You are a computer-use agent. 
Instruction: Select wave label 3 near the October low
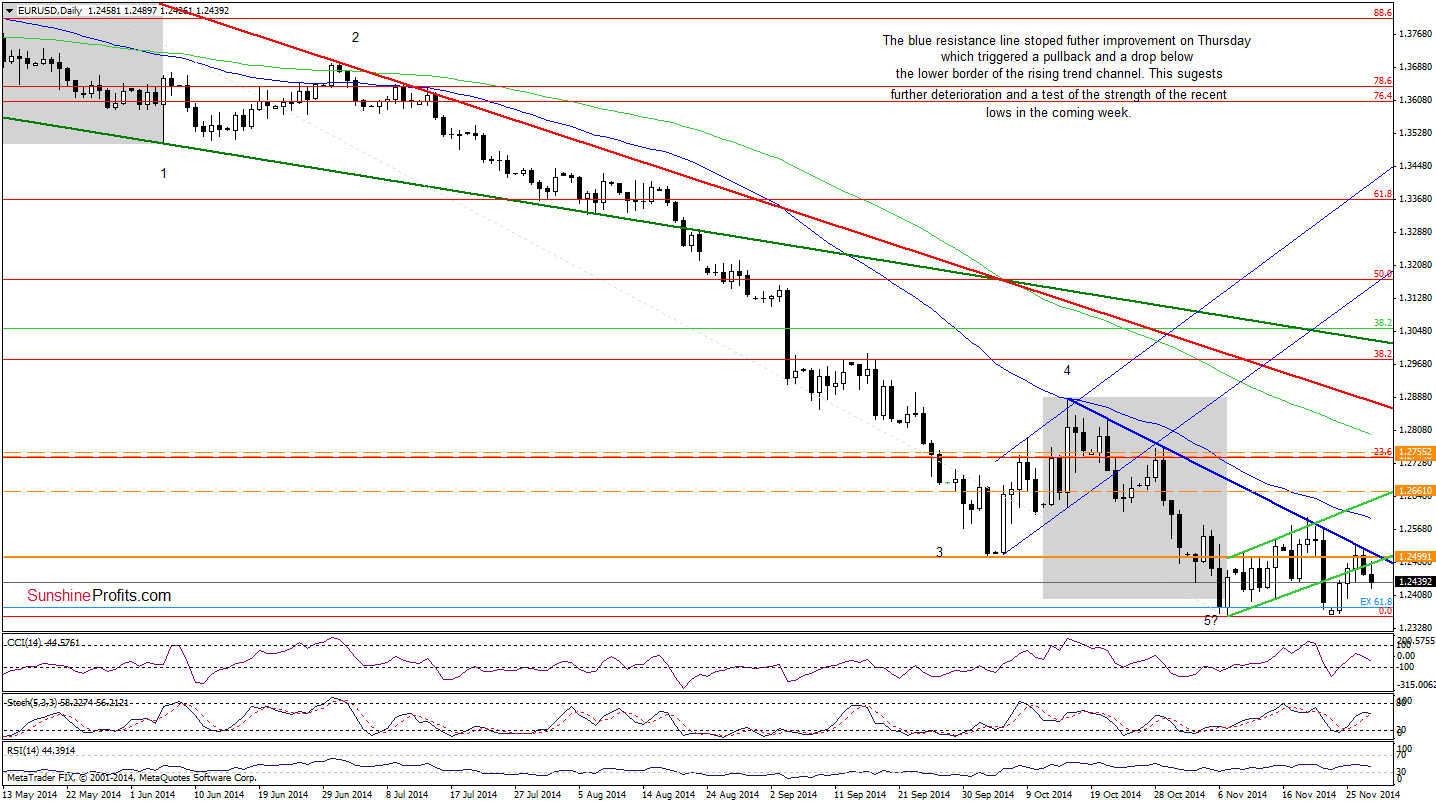tap(939, 551)
